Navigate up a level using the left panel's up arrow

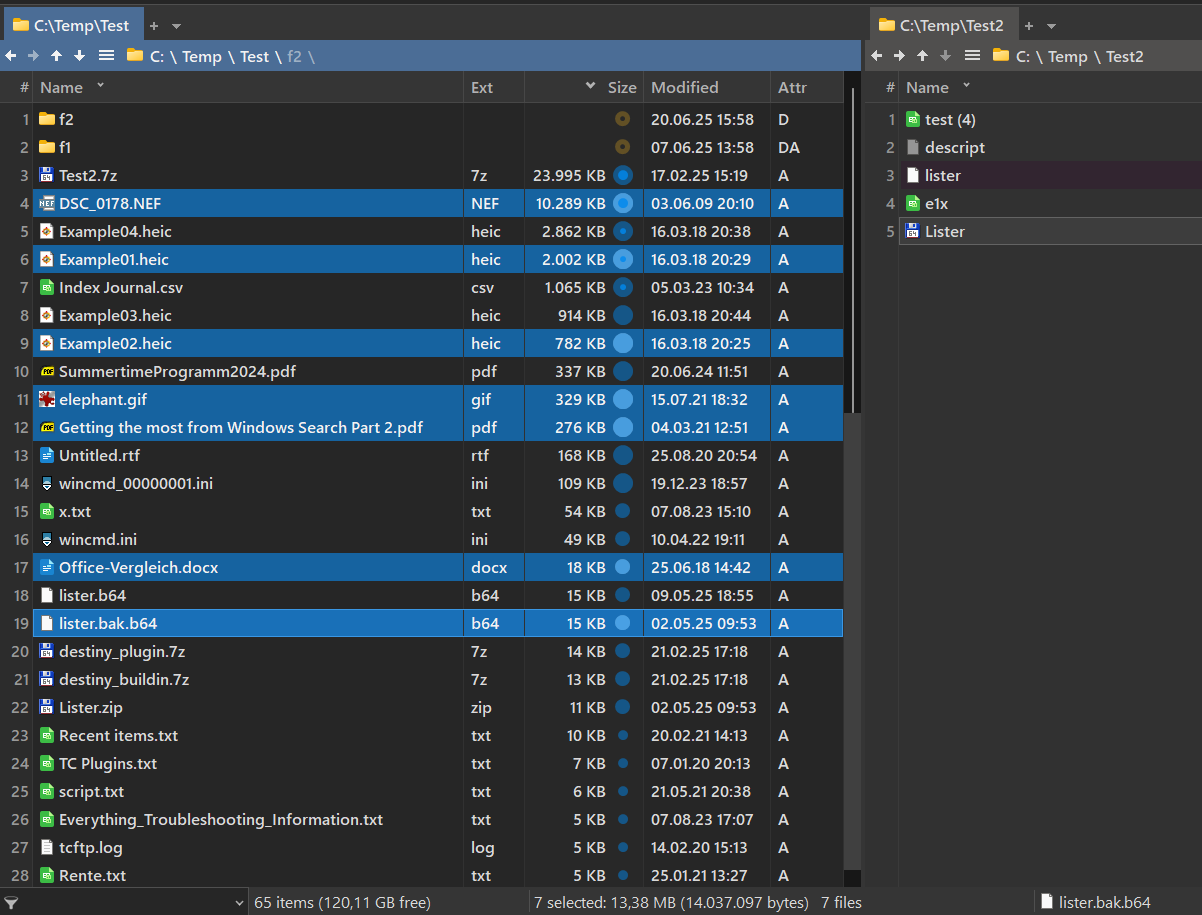[x=56, y=56]
